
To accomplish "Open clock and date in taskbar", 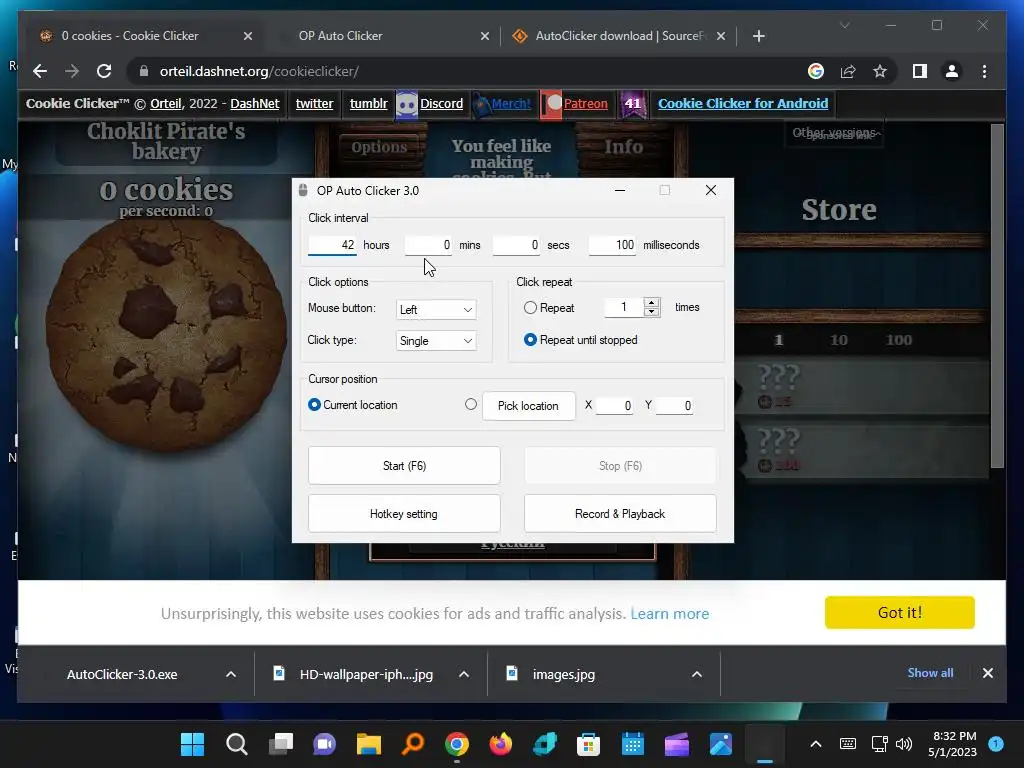I will [x=953, y=744].
